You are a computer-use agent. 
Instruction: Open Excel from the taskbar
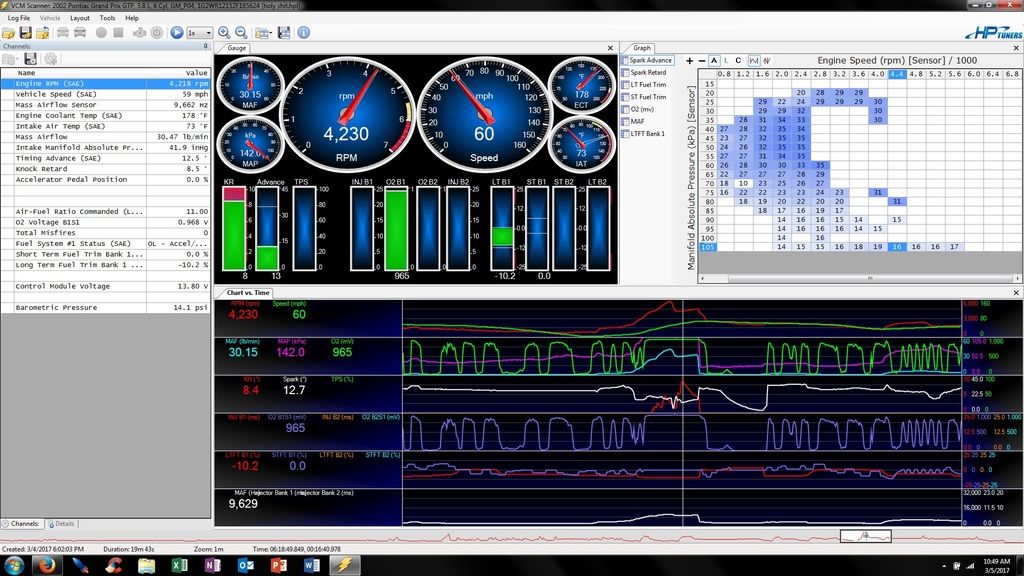click(179, 565)
